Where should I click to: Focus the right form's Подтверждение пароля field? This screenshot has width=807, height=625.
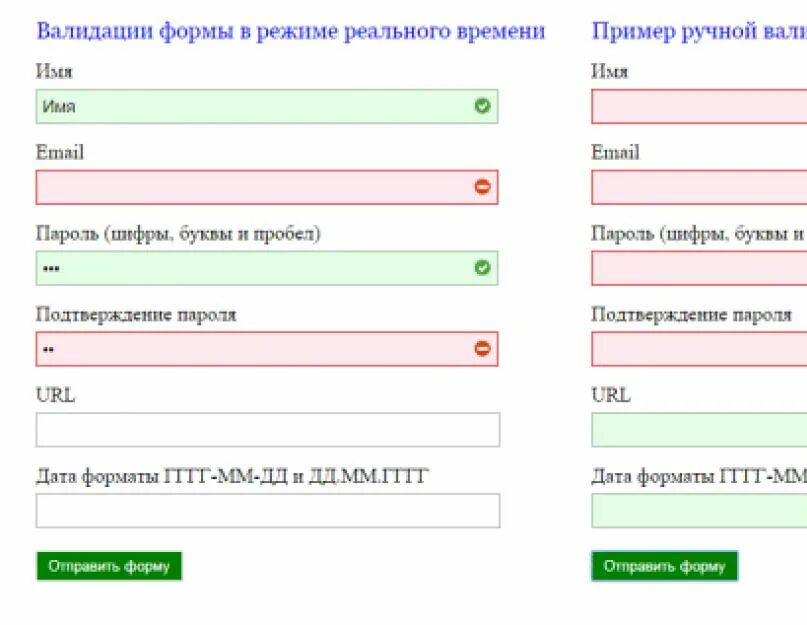[x=699, y=349]
